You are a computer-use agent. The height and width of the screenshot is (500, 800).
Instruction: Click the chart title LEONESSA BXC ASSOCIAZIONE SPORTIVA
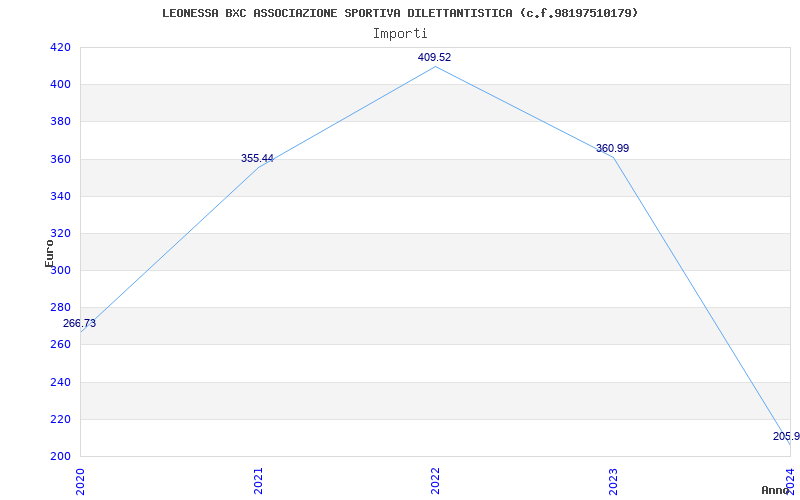[x=400, y=13]
